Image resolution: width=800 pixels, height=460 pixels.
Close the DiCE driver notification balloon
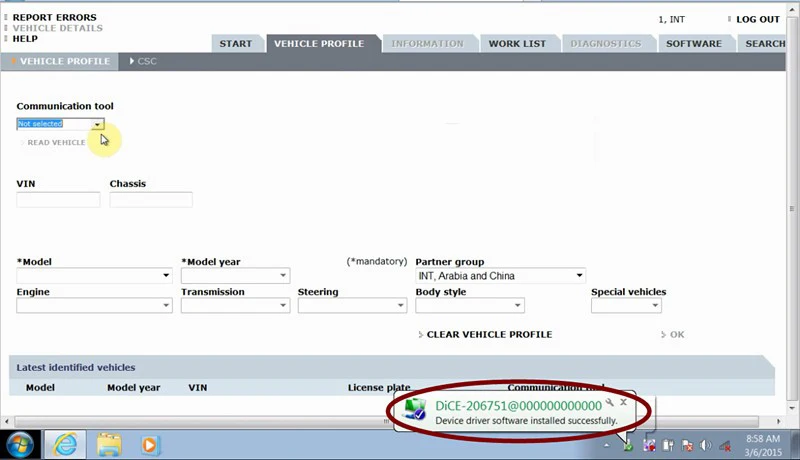coord(623,402)
